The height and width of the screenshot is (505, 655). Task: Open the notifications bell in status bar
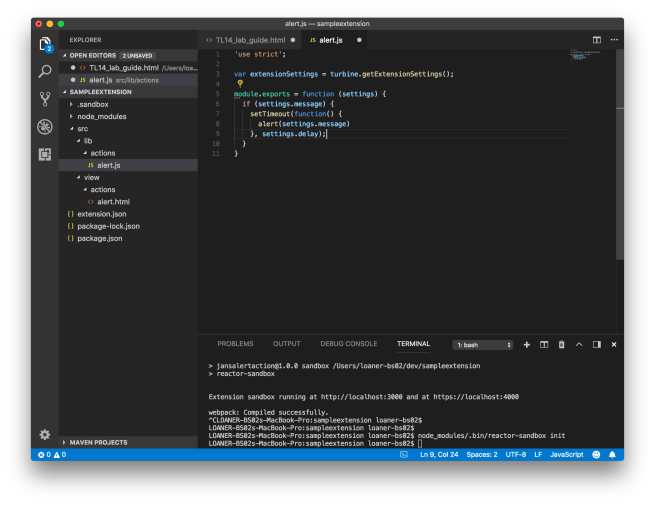(612, 455)
